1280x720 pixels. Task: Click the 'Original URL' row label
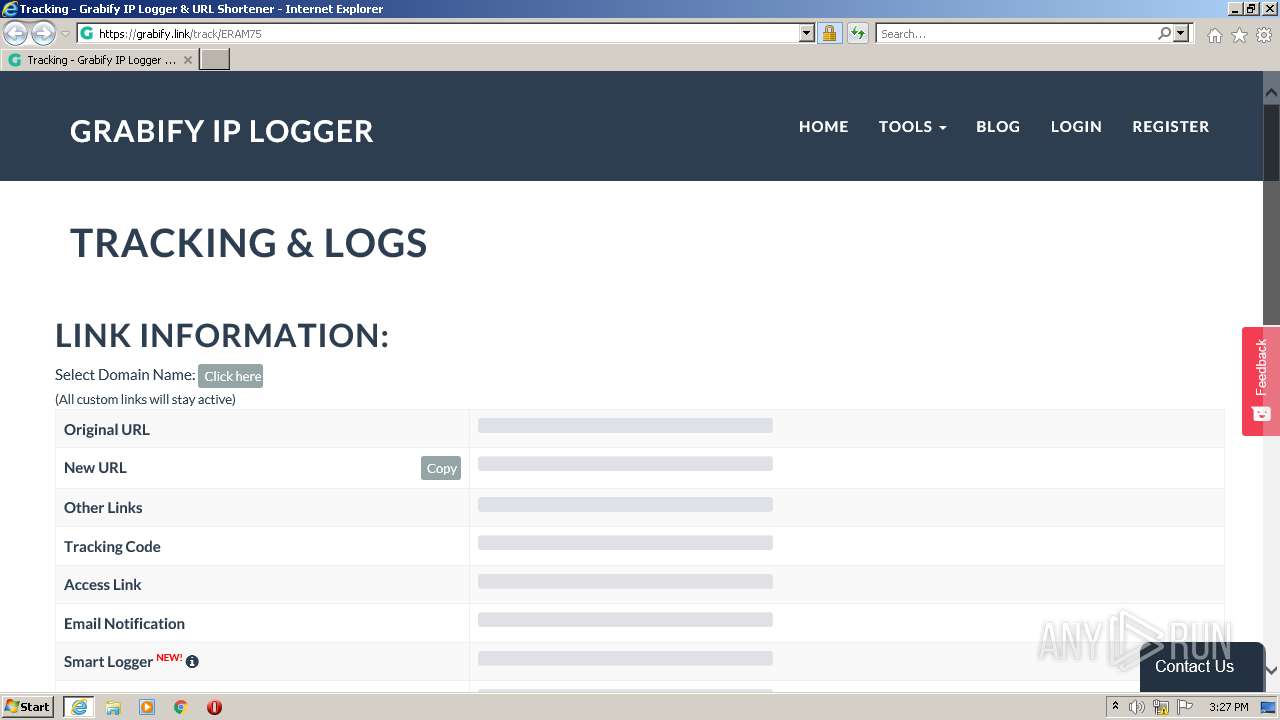107,430
